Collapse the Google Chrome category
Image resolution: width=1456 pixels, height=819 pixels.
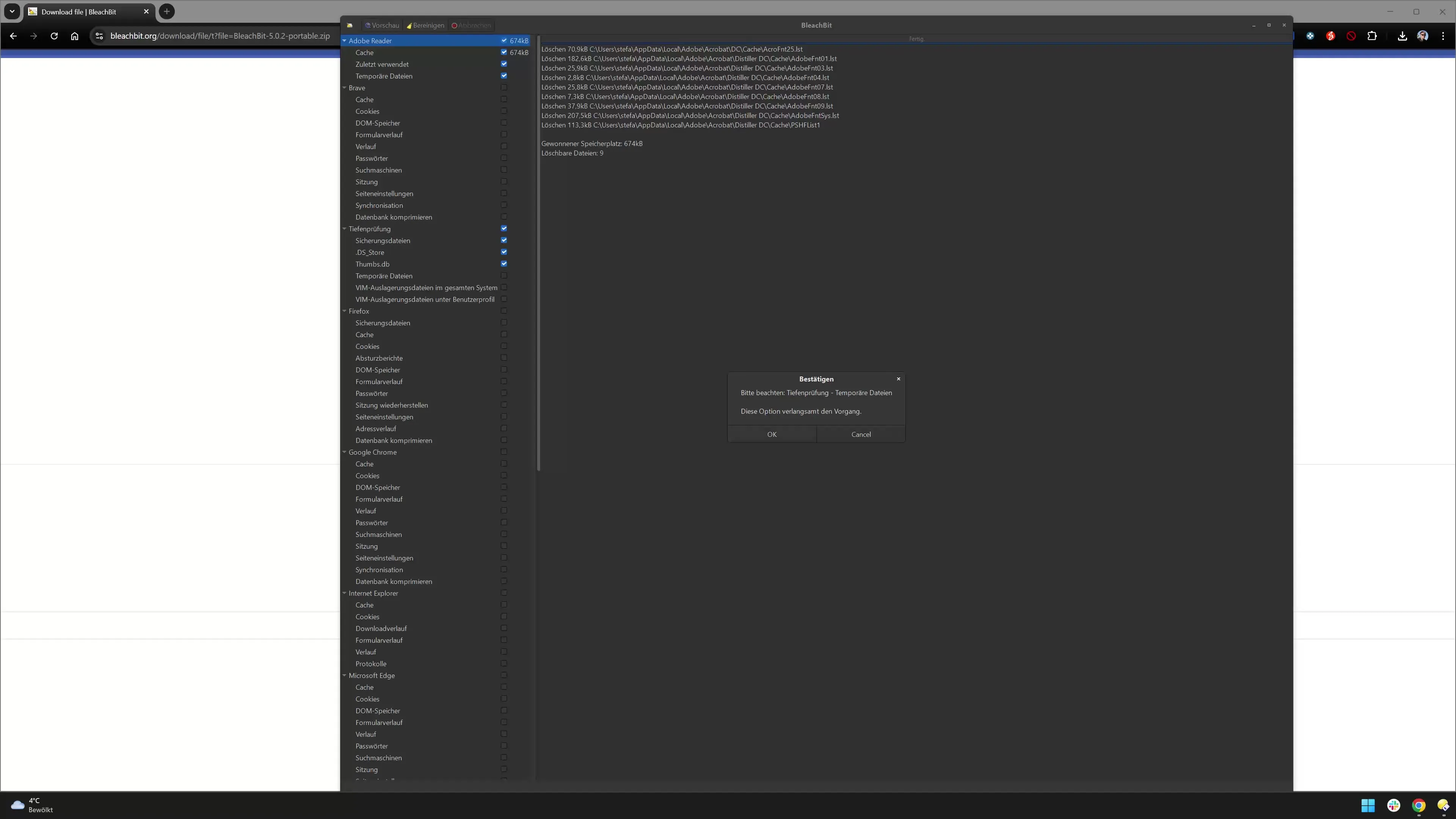point(345,452)
